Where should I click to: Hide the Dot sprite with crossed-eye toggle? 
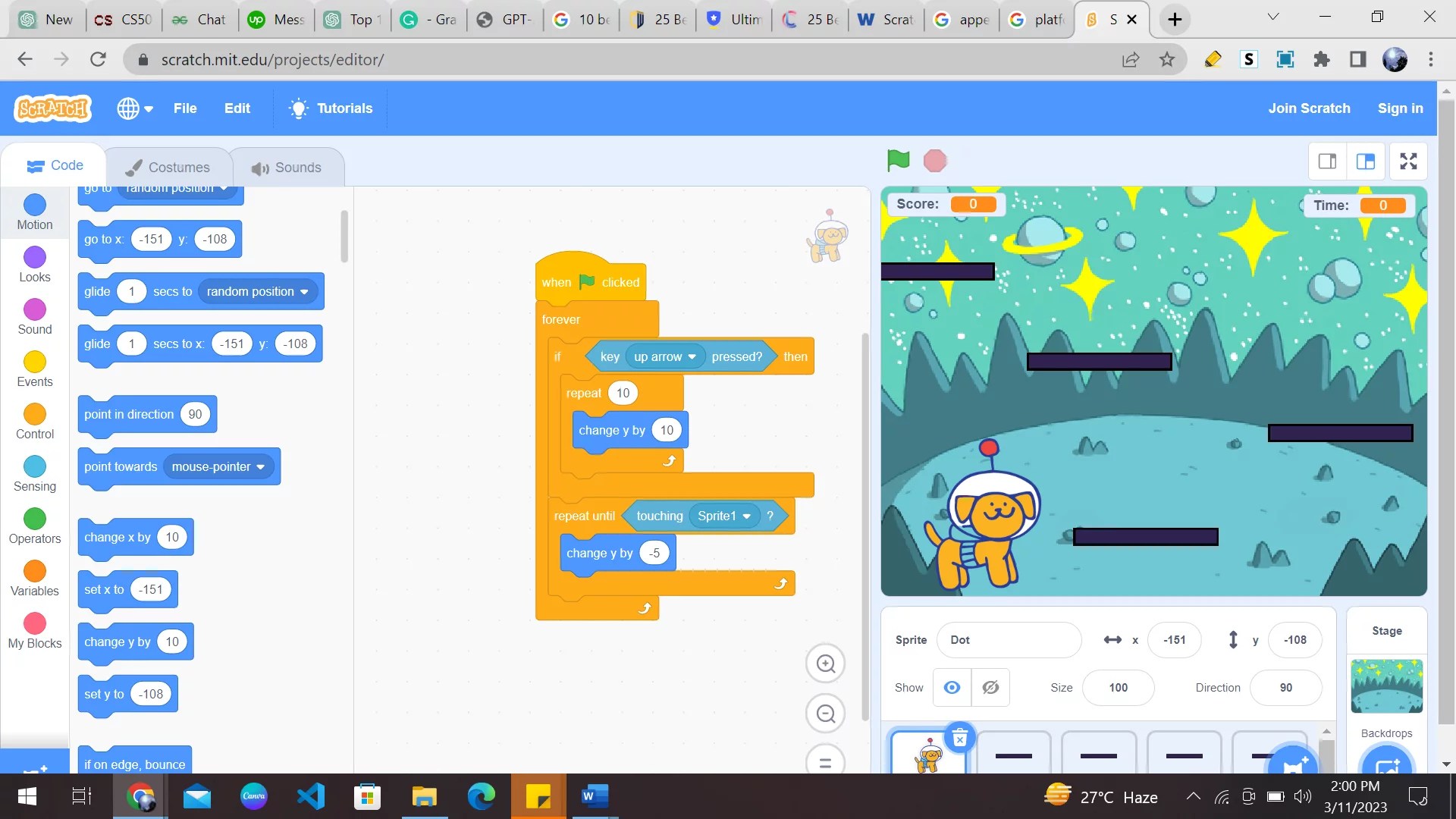pos(990,687)
